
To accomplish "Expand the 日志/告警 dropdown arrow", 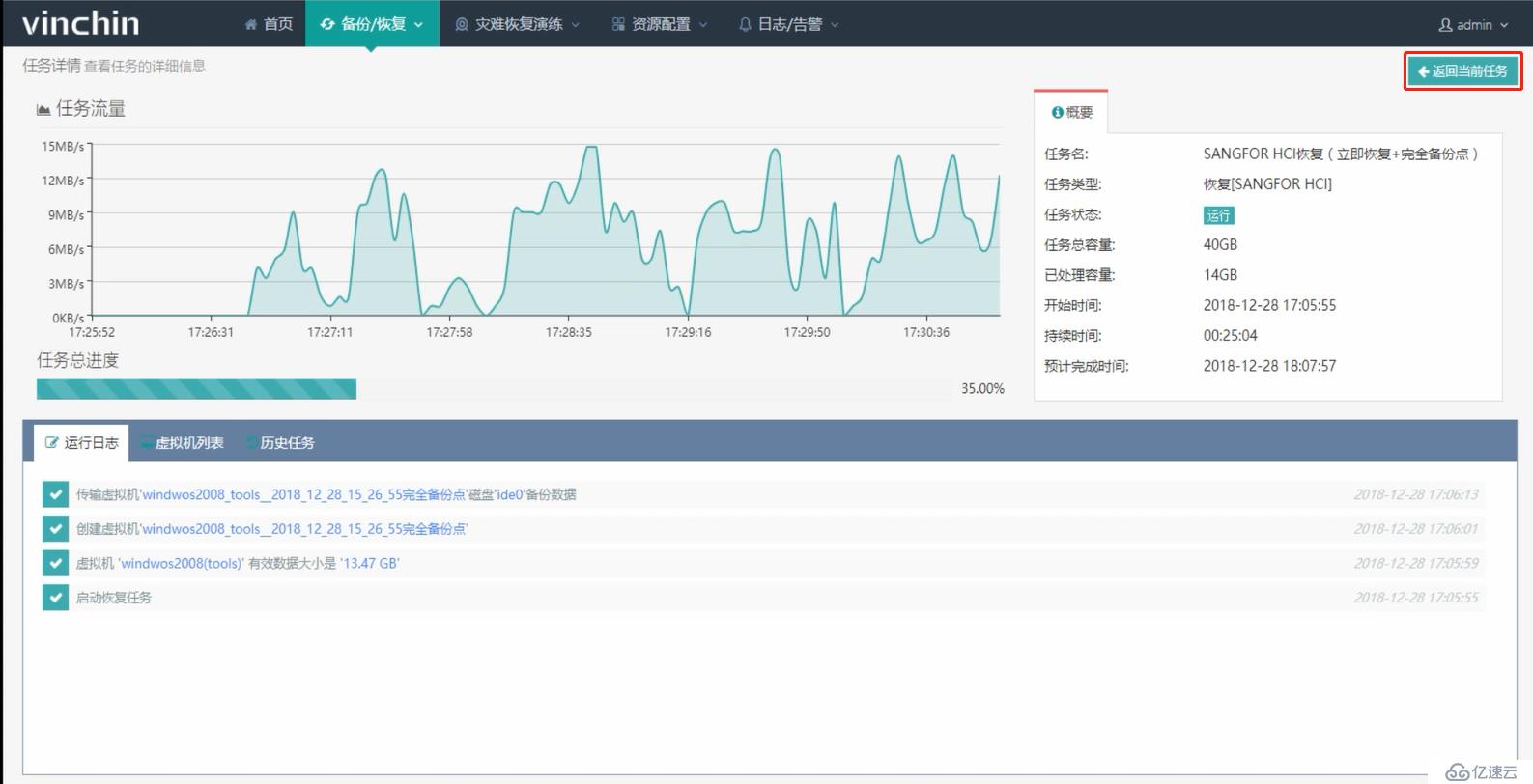I will point(835,25).
